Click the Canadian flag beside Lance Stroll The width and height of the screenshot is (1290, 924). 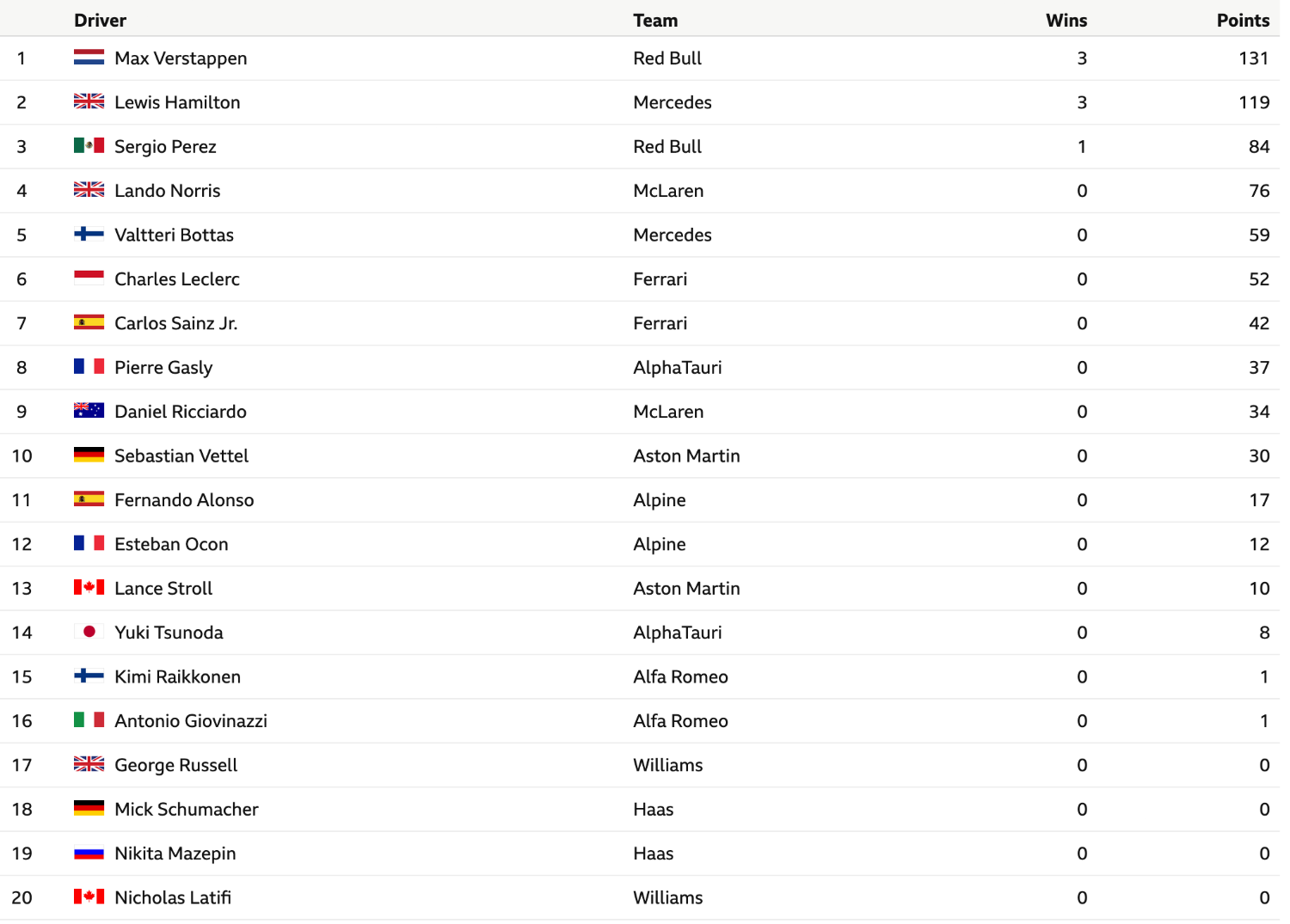click(x=89, y=587)
